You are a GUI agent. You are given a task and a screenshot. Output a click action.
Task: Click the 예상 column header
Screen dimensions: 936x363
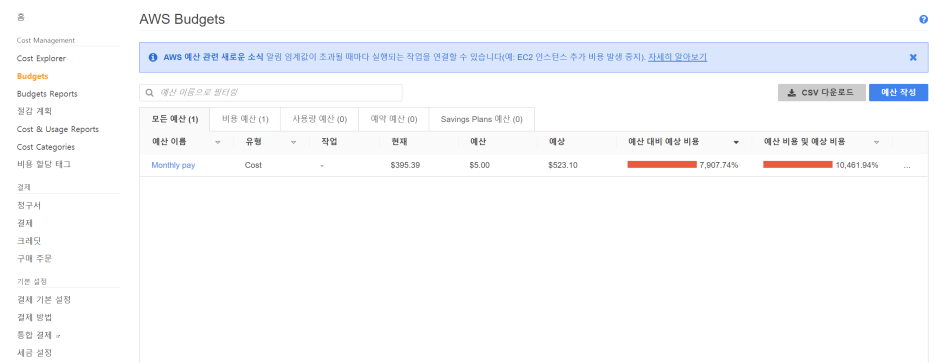click(556, 142)
